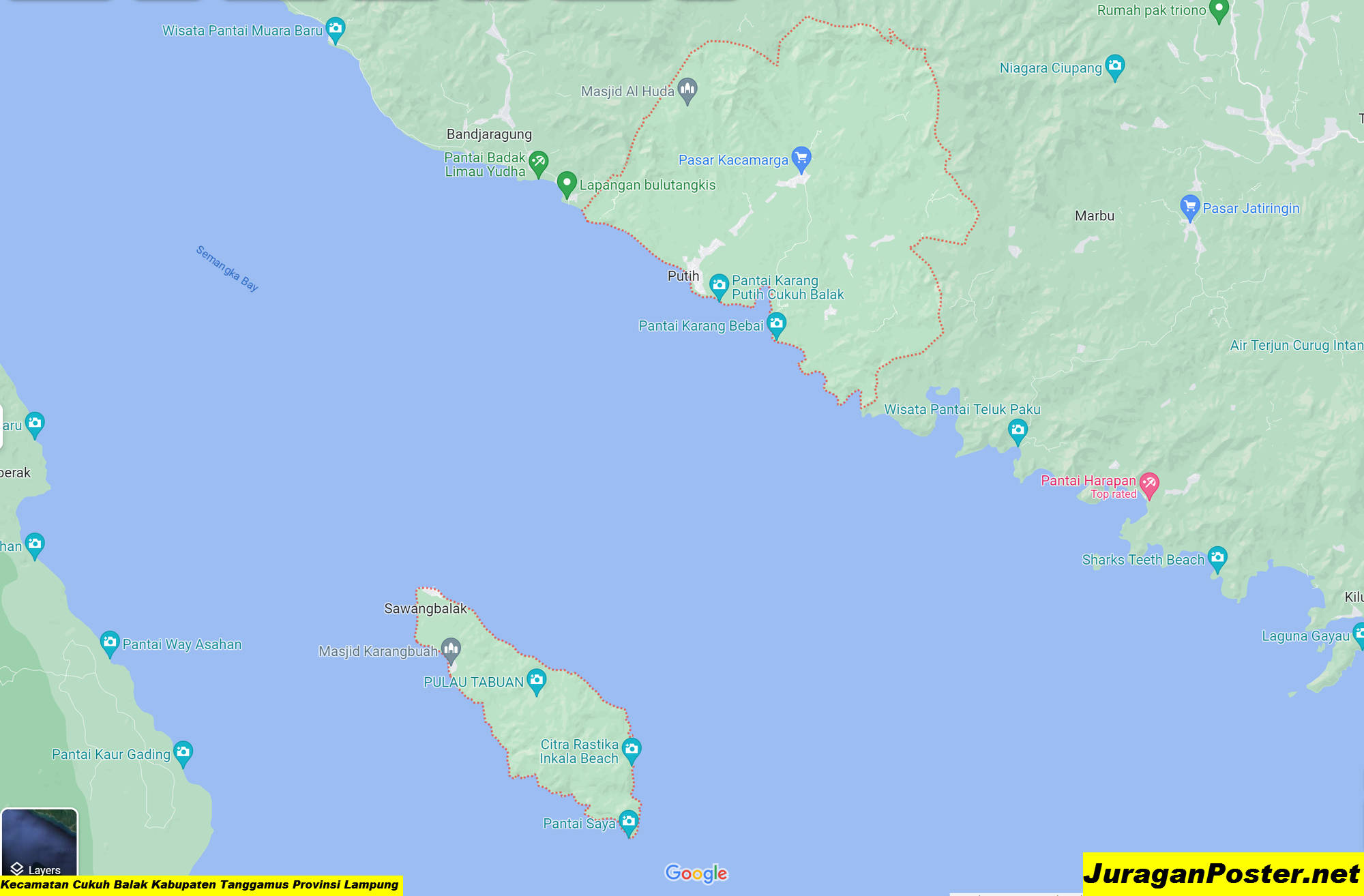This screenshot has height=896, width=1364.
Task: Select the Putih town label
Action: (x=683, y=276)
